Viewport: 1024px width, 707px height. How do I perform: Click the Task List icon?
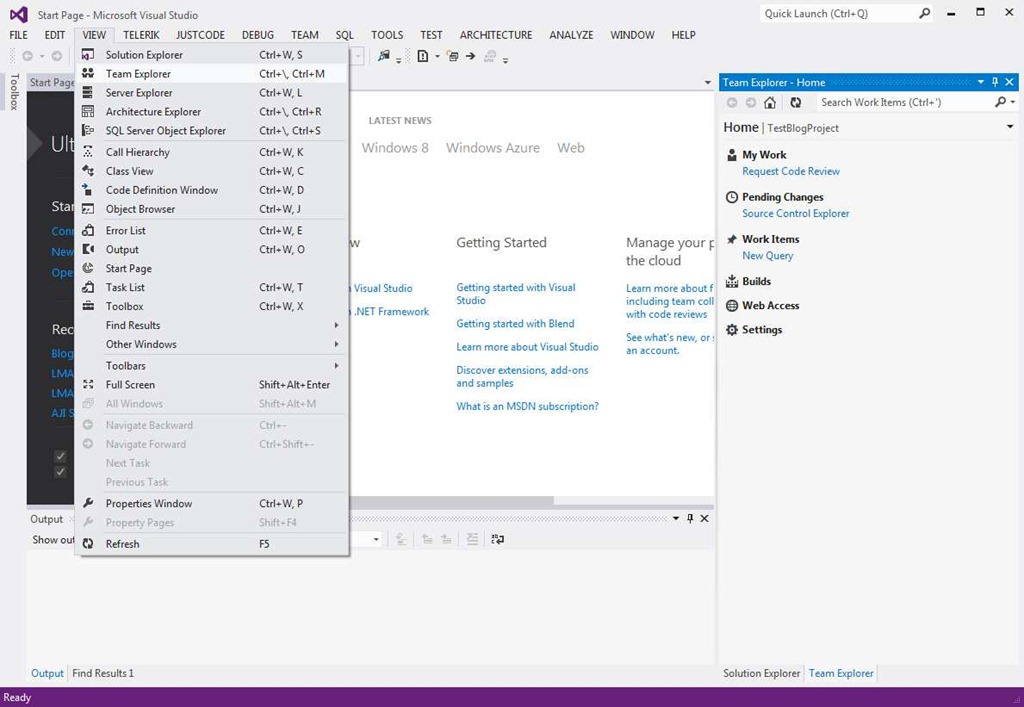tap(88, 287)
